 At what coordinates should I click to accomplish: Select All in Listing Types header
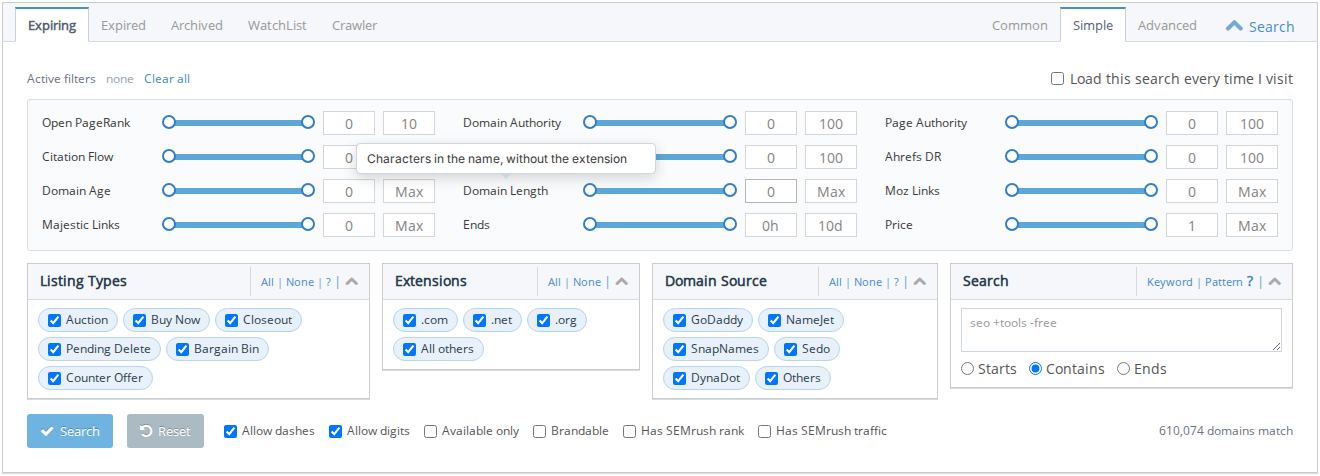[267, 282]
